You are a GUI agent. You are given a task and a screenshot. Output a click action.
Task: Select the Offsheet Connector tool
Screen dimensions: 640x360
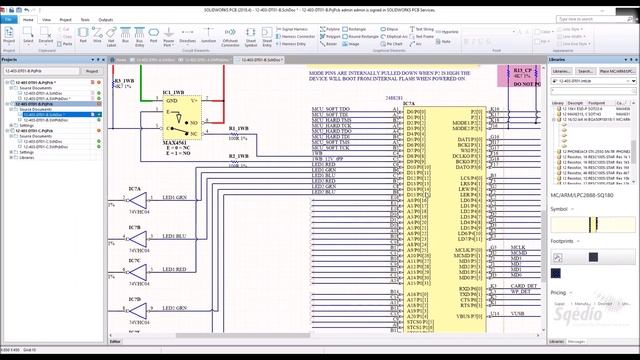(230, 37)
